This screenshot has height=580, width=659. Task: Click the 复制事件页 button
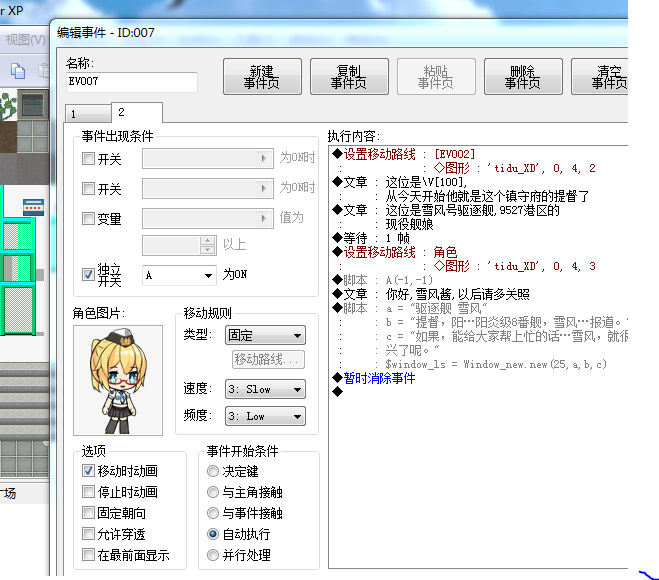(349, 76)
